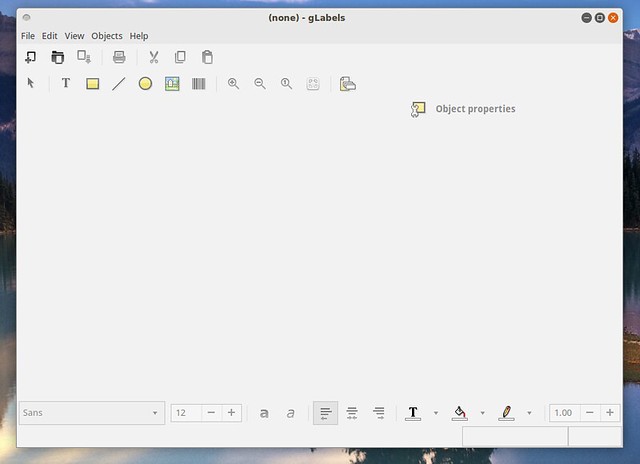Click the Zoom in magnifier icon
The image size is (640, 464).
pos(233,84)
